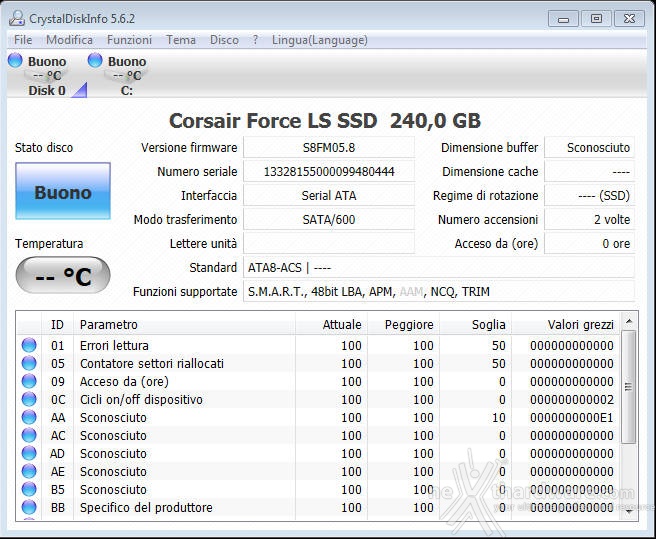Image resolution: width=656 pixels, height=539 pixels.
Task: Open the ? help menu
Action: (x=255, y=40)
